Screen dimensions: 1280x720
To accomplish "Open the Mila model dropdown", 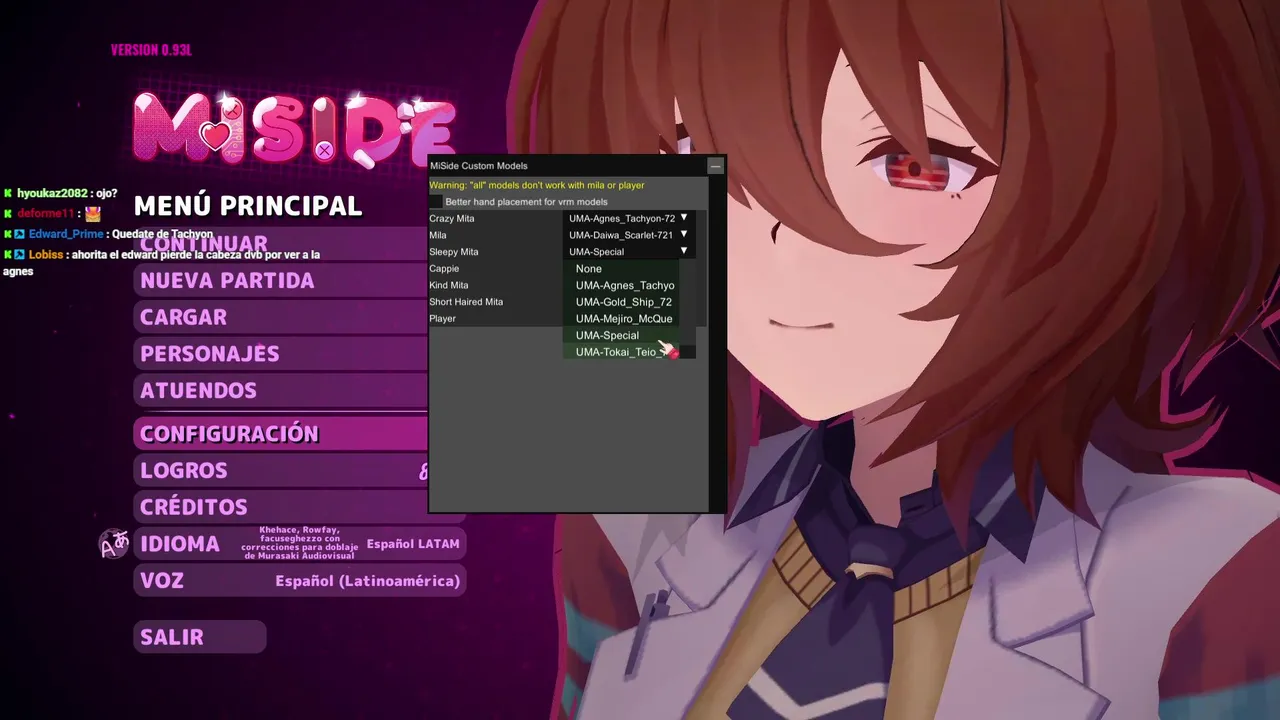I will click(x=629, y=235).
